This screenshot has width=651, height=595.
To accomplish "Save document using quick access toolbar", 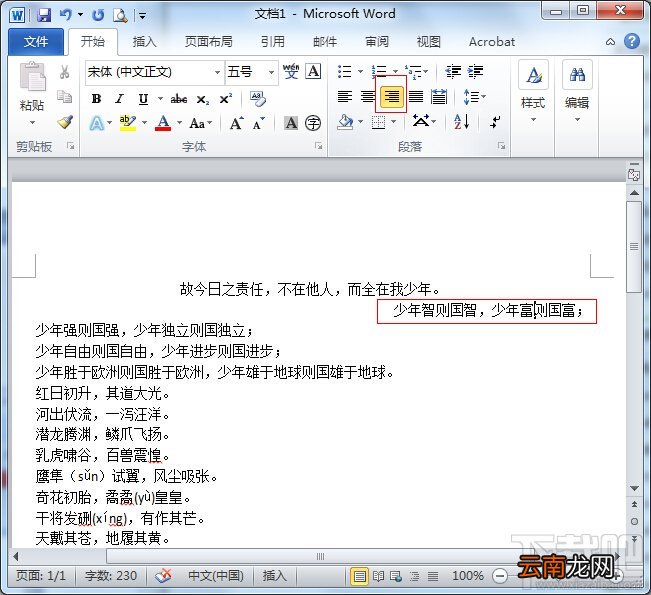I will (x=44, y=15).
